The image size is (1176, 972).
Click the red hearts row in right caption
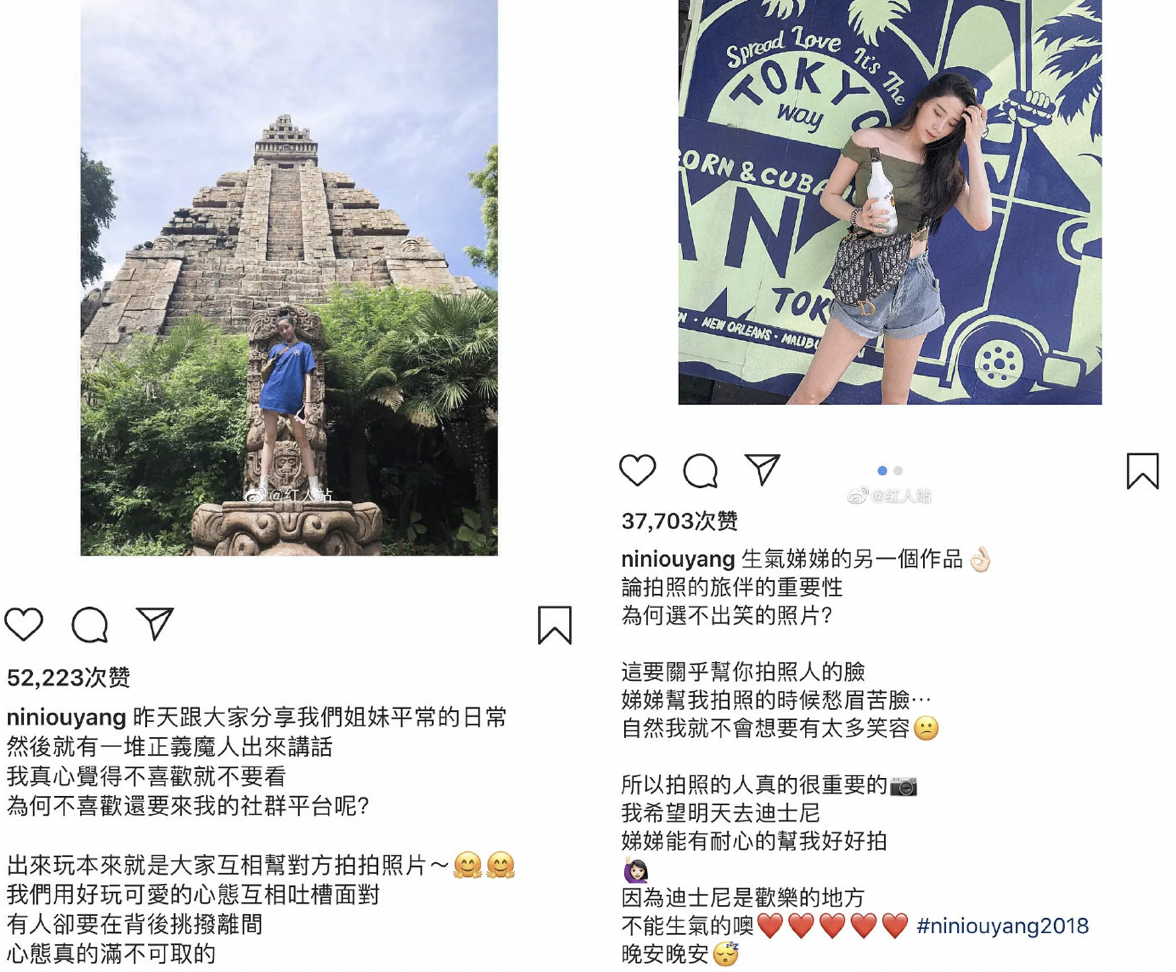click(832, 926)
